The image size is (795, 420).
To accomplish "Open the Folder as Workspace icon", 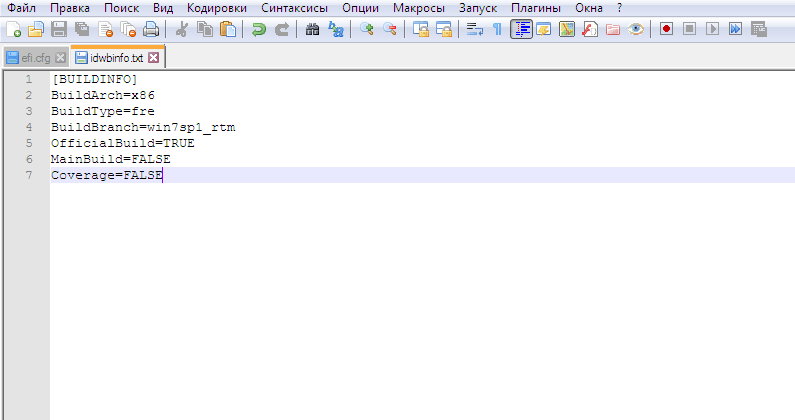I will click(612, 29).
